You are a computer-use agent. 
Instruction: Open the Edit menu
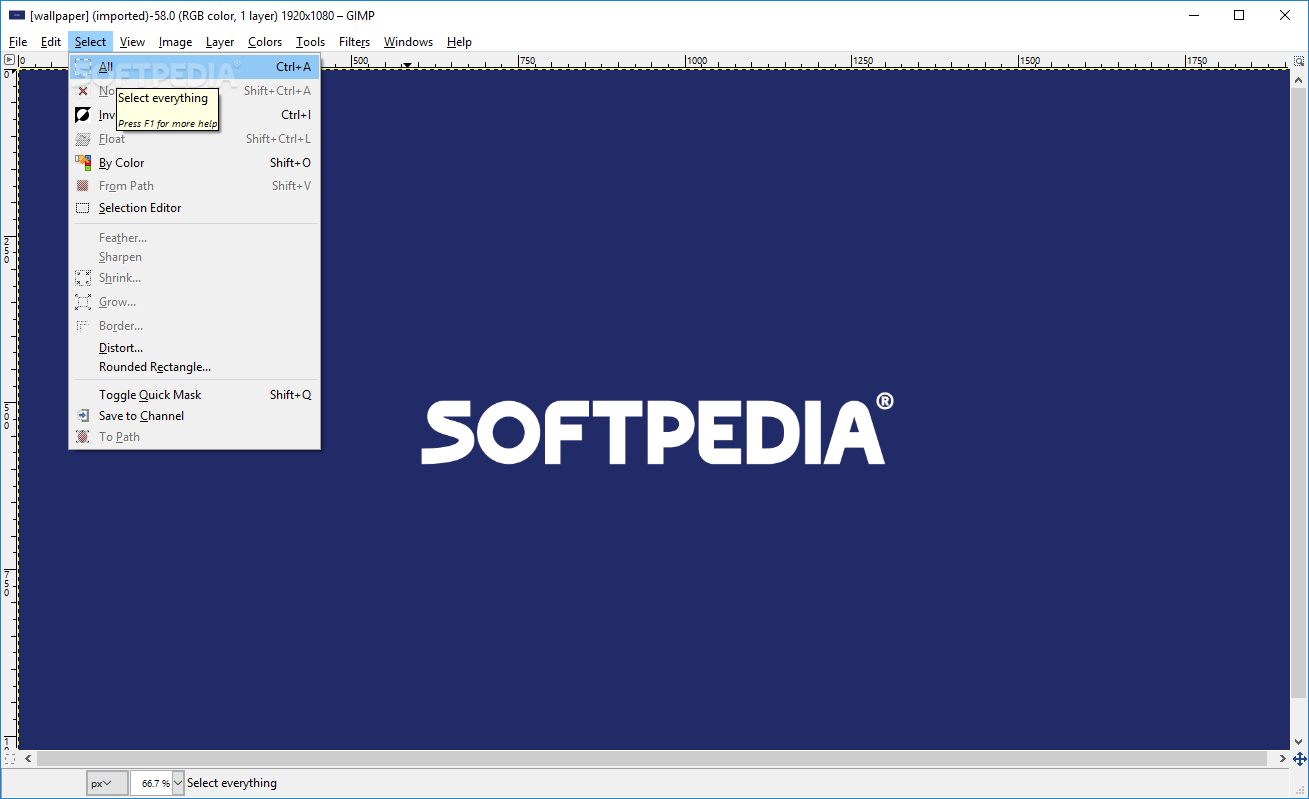pos(51,42)
